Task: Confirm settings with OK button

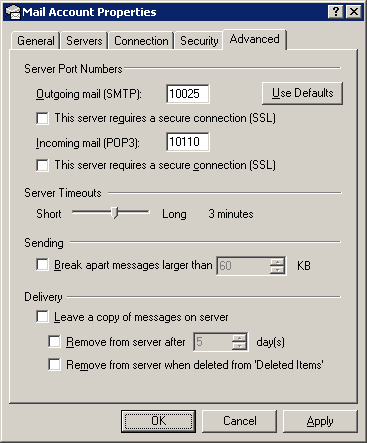Action: pos(158,421)
